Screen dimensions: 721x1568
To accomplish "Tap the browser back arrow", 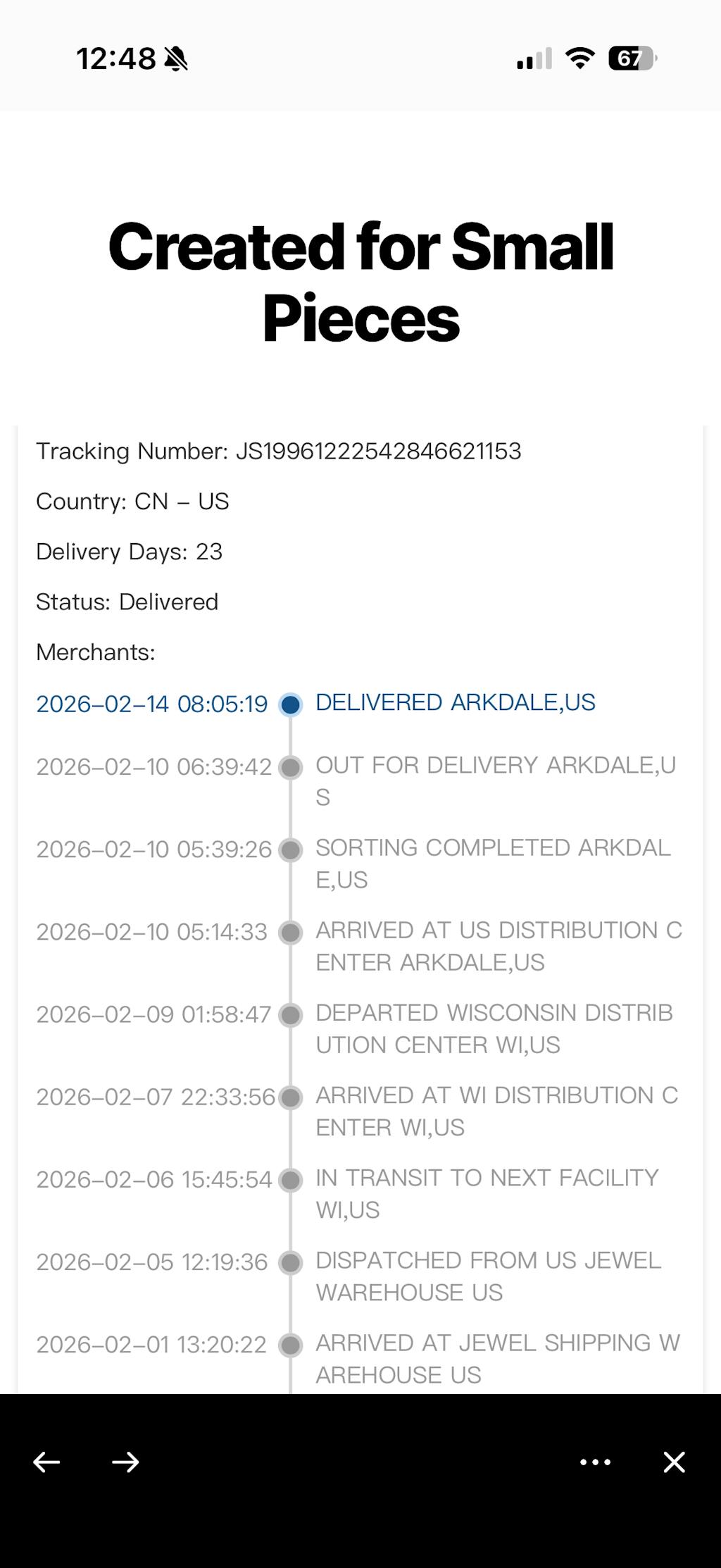I will click(x=46, y=1462).
